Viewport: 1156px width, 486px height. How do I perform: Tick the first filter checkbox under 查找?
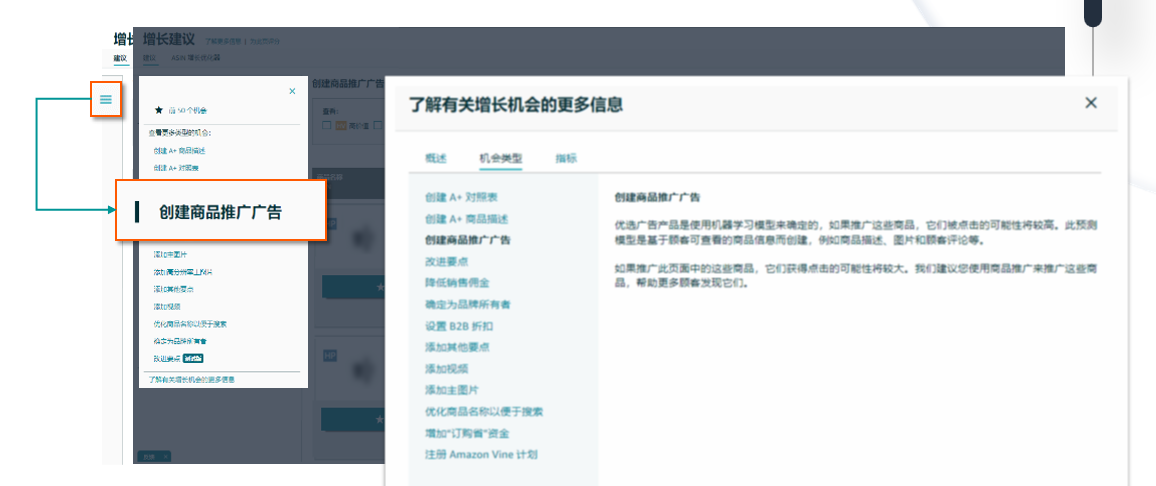pyautogui.click(x=327, y=126)
